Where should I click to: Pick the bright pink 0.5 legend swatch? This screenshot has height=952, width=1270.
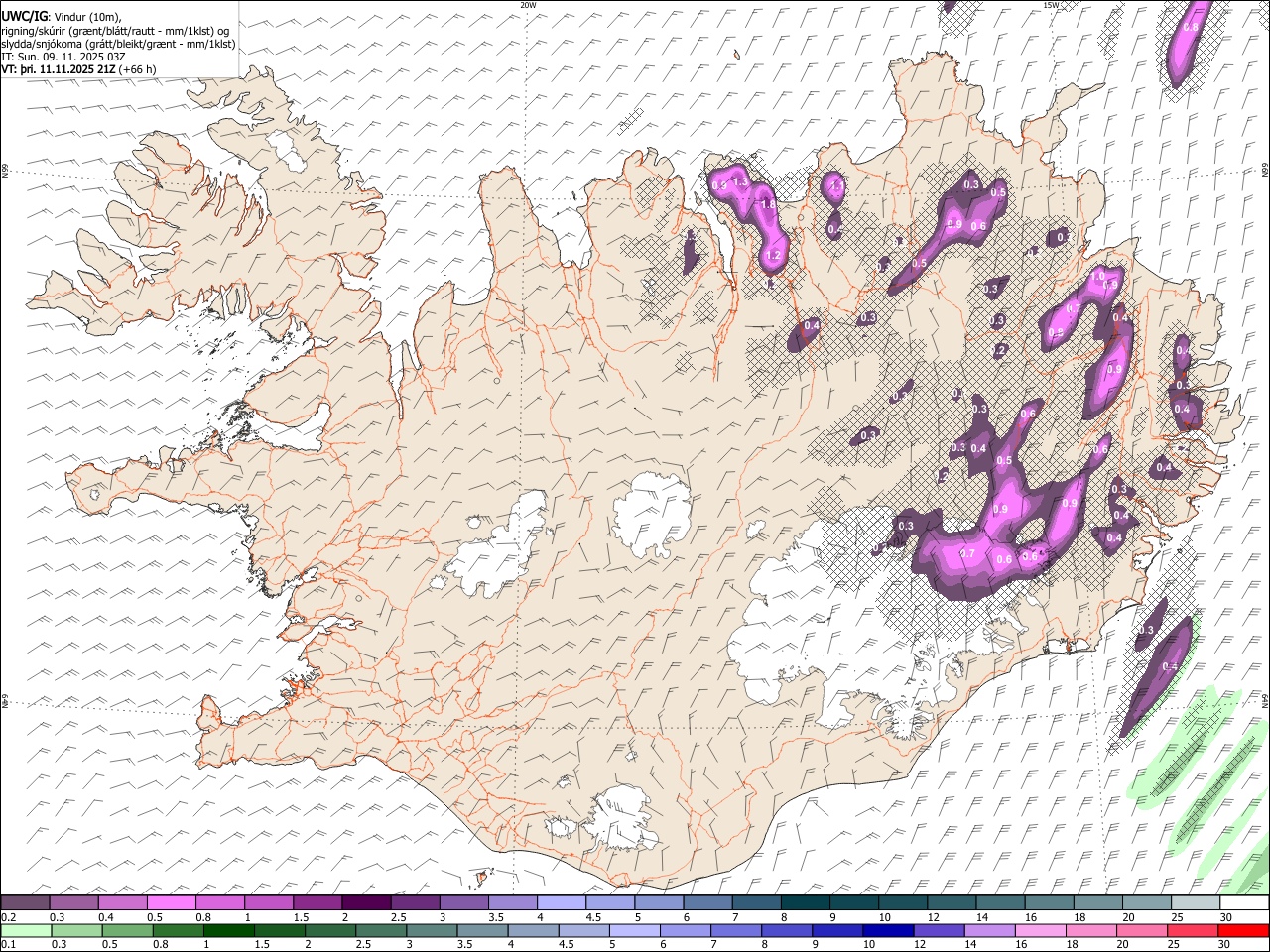pos(171,903)
